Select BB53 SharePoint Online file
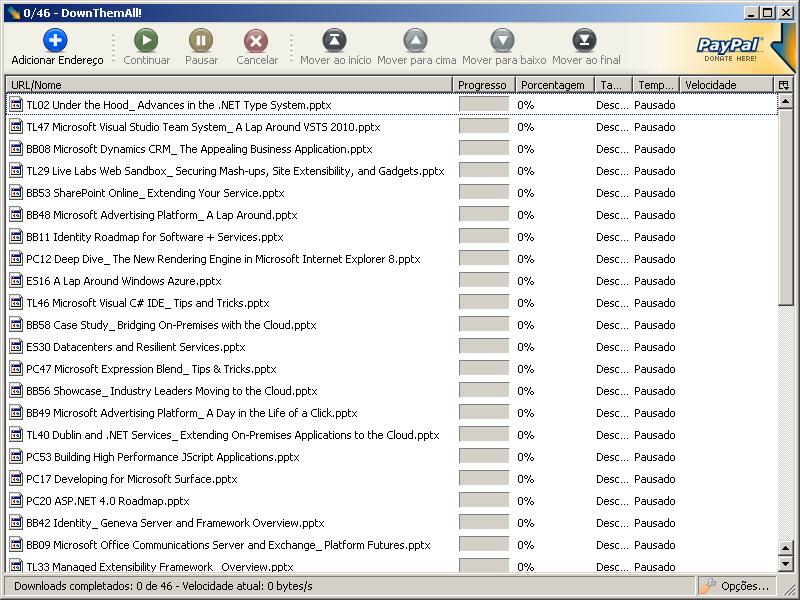 pos(392,193)
